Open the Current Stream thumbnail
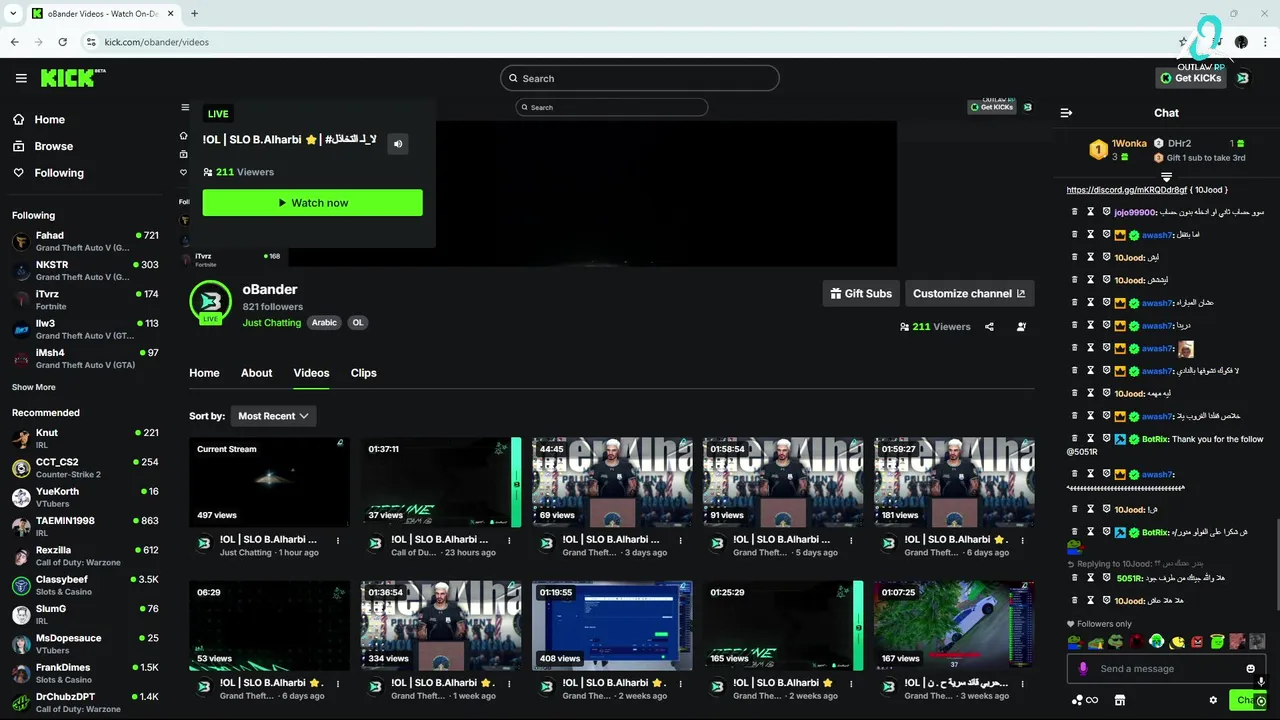 click(x=269, y=482)
